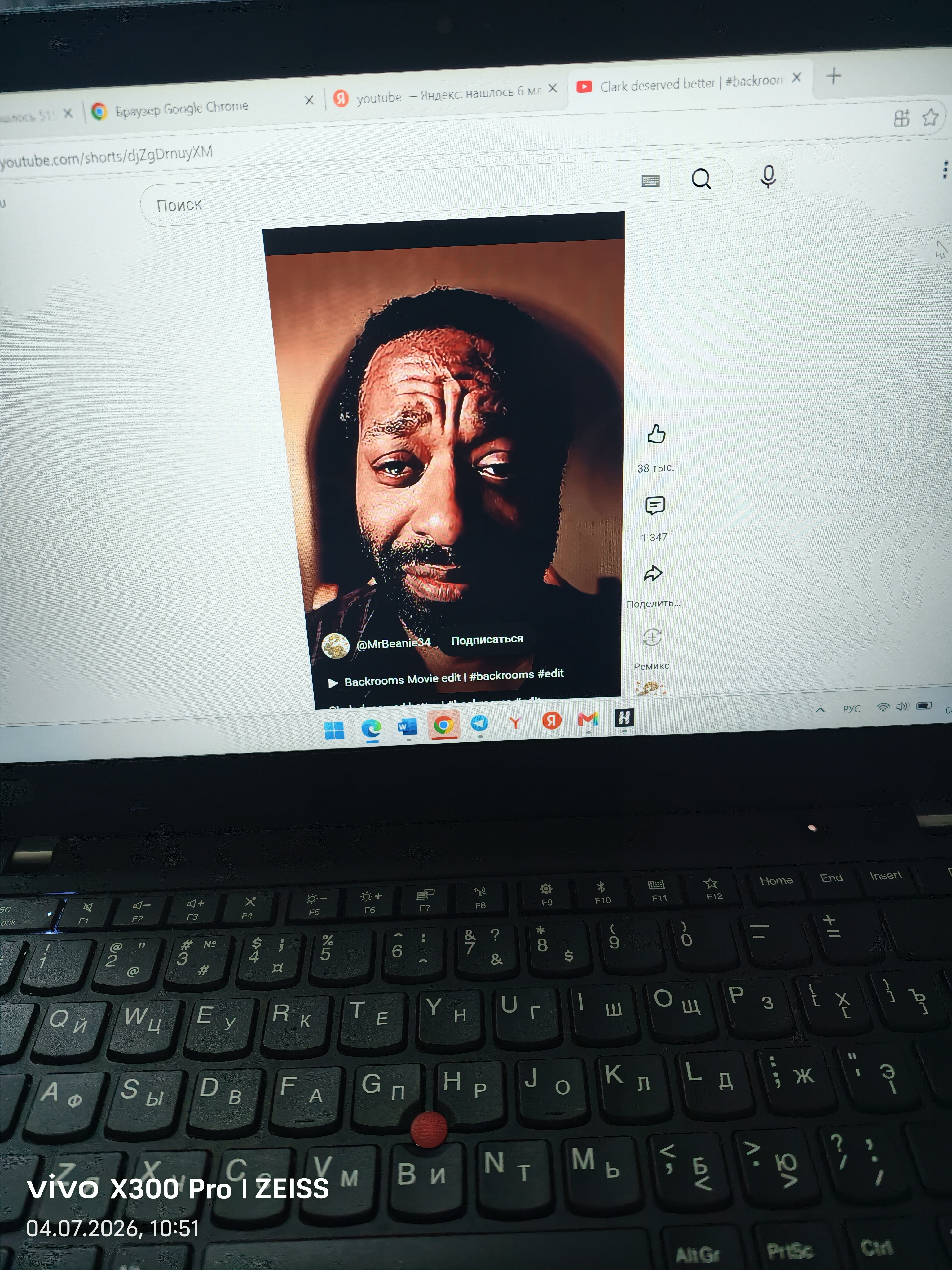The width and height of the screenshot is (952, 1270).
Task: Create a remix of this Short
Action: 652,637
